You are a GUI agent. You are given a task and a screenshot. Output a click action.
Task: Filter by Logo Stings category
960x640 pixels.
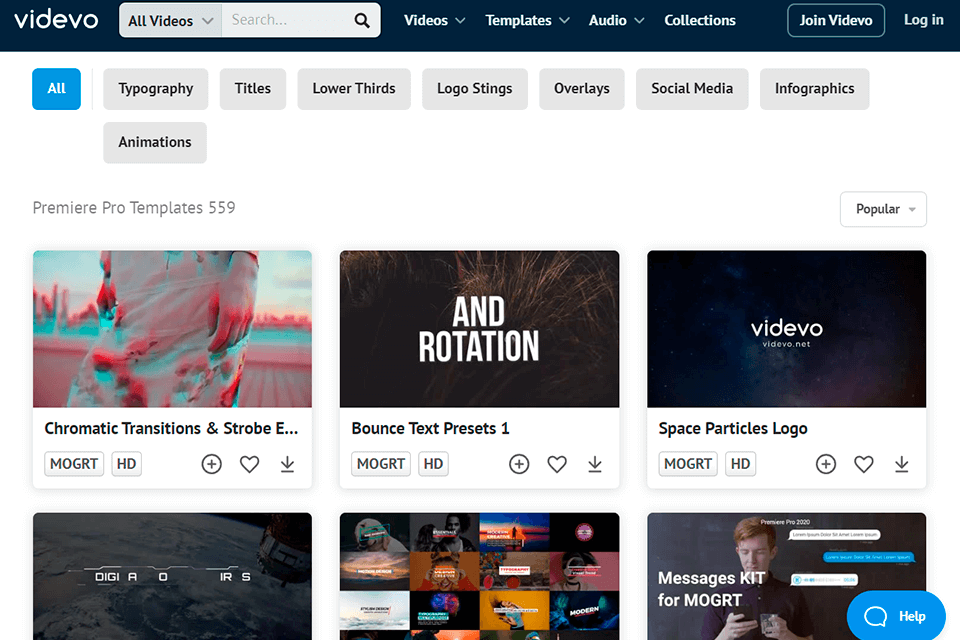[x=474, y=89]
